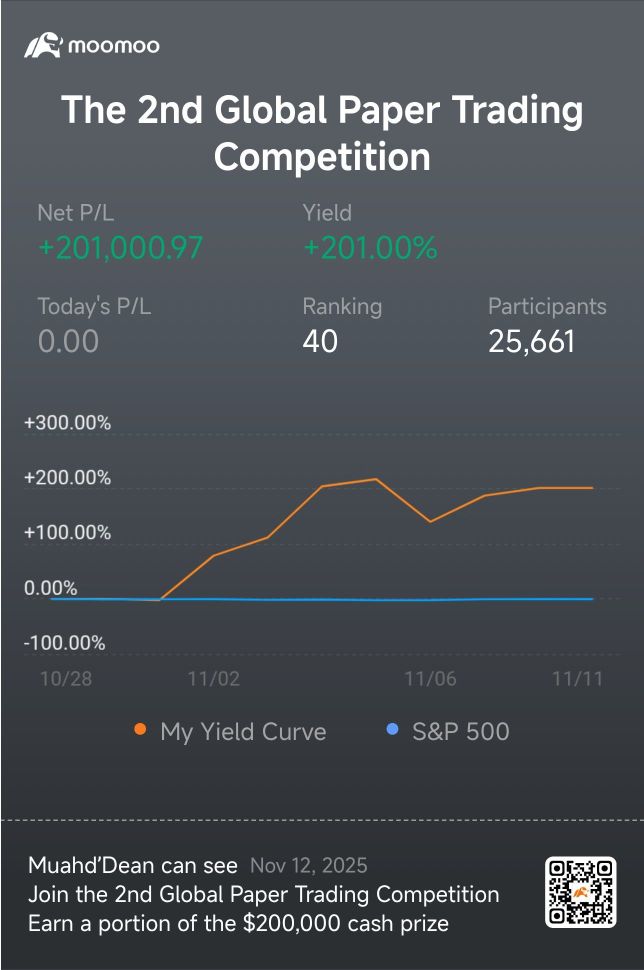644x970 pixels.
Task: Click the 11/11 end date label
Action: coord(577,678)
